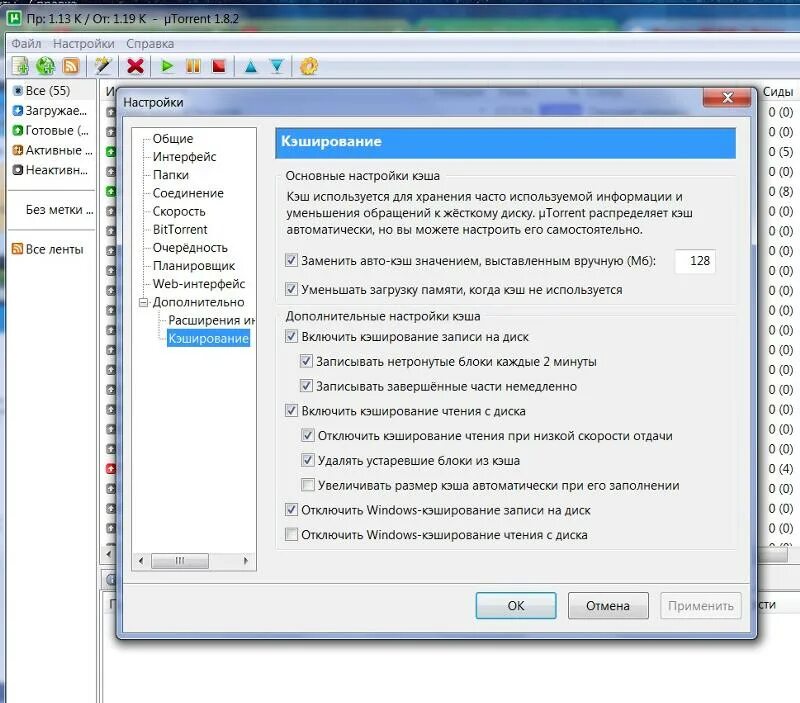
Task: Toggle 'Включить кэширование чтения с диска'
Action: coord(291,411)
